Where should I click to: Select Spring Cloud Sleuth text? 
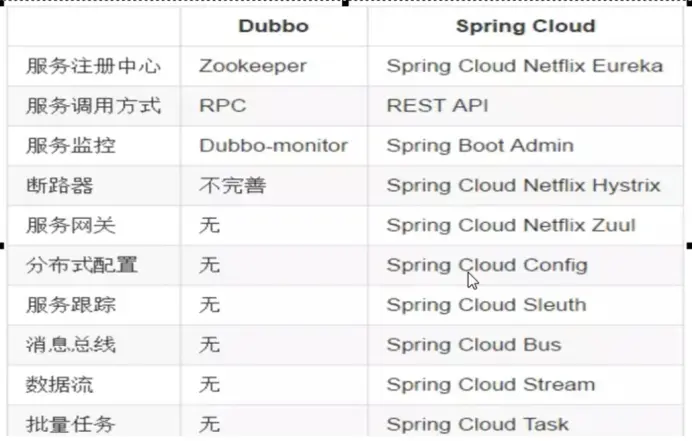point(486,305)
